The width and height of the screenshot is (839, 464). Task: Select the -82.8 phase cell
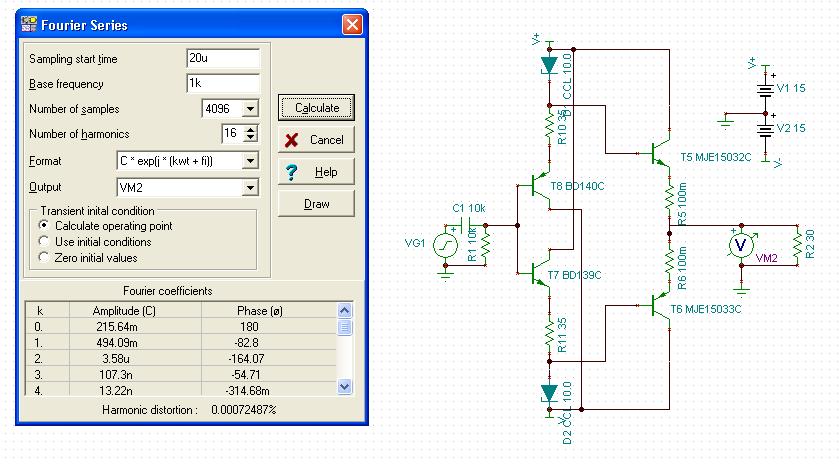pos(247,343)
